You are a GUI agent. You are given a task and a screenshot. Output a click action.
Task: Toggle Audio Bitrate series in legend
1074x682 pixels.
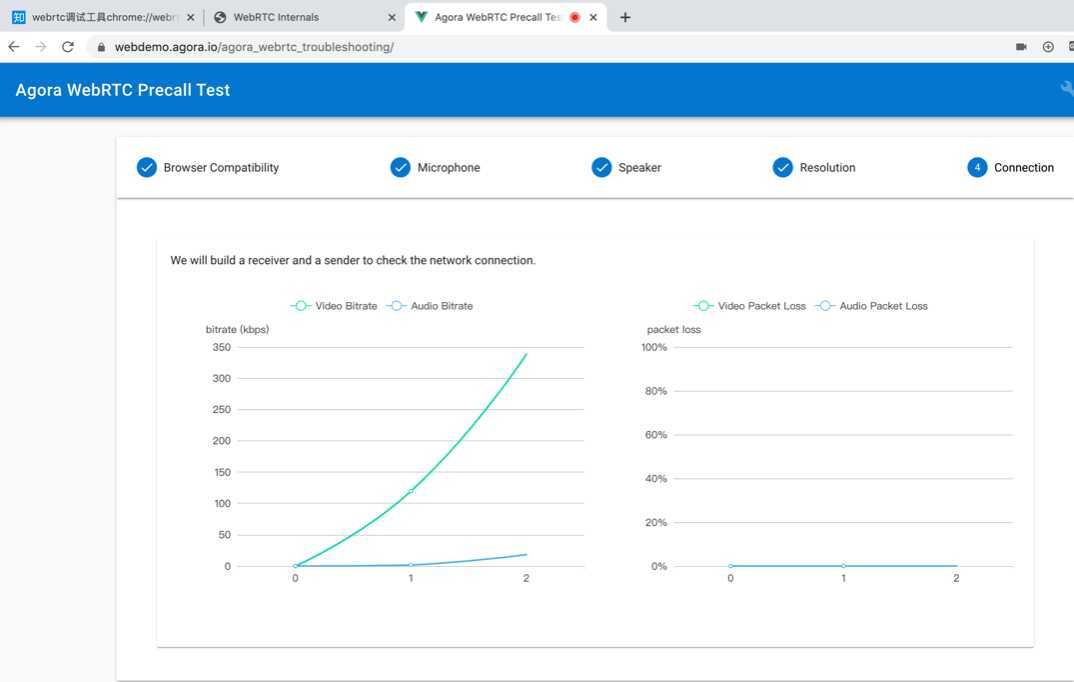pos(429,306)
